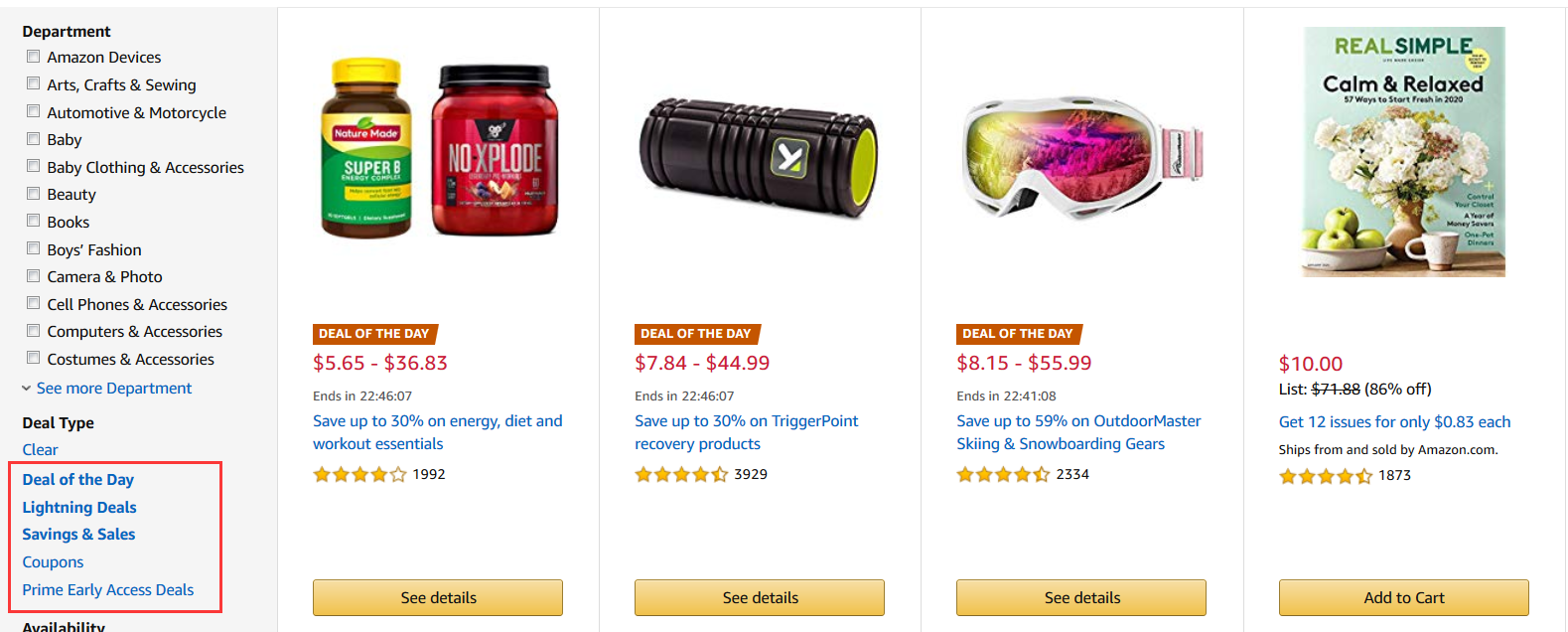Open the foam roller product image
The height and width of the screenshot is (632, 1568).
point(760,158)
